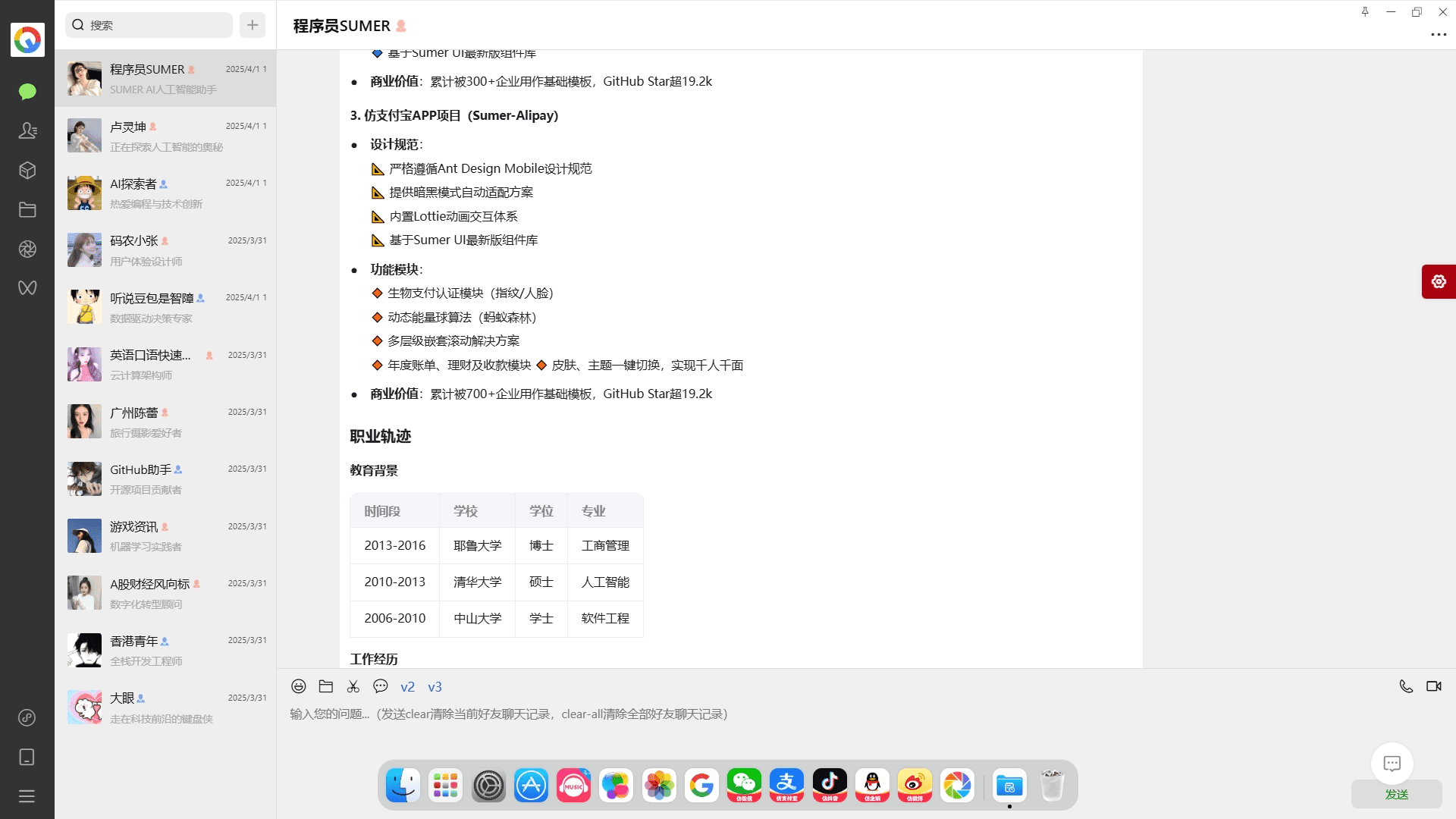Viewport: 1456px width, 819px height.
Task: Open the file folder icon in the chat toolbar
Action: tap(326, 686)
